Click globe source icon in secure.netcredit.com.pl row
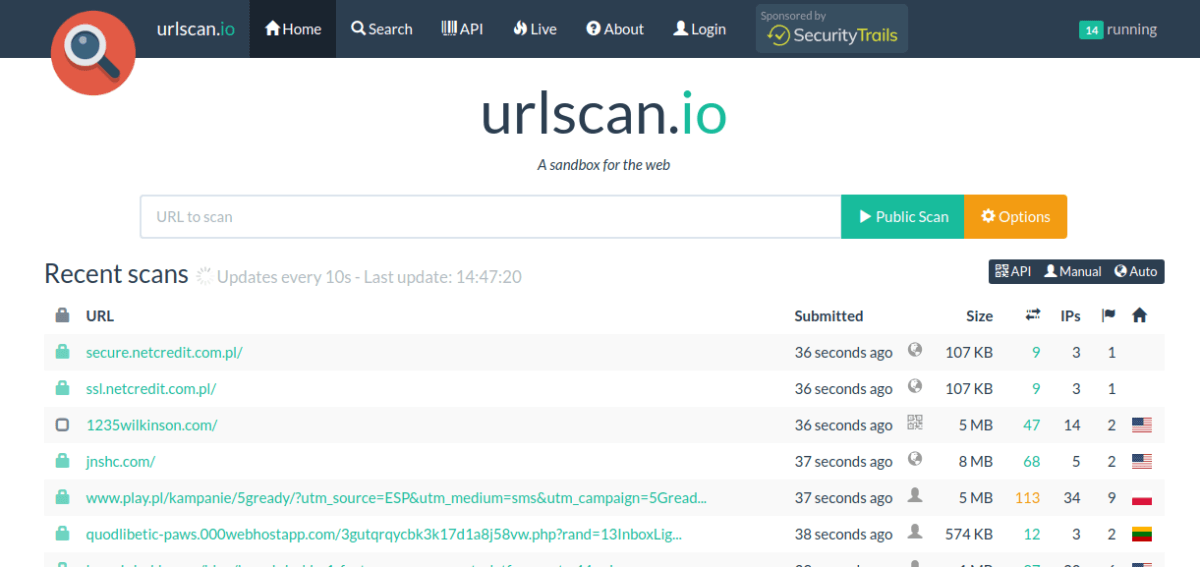This screenshot has height=567, width=1200. 914,350
